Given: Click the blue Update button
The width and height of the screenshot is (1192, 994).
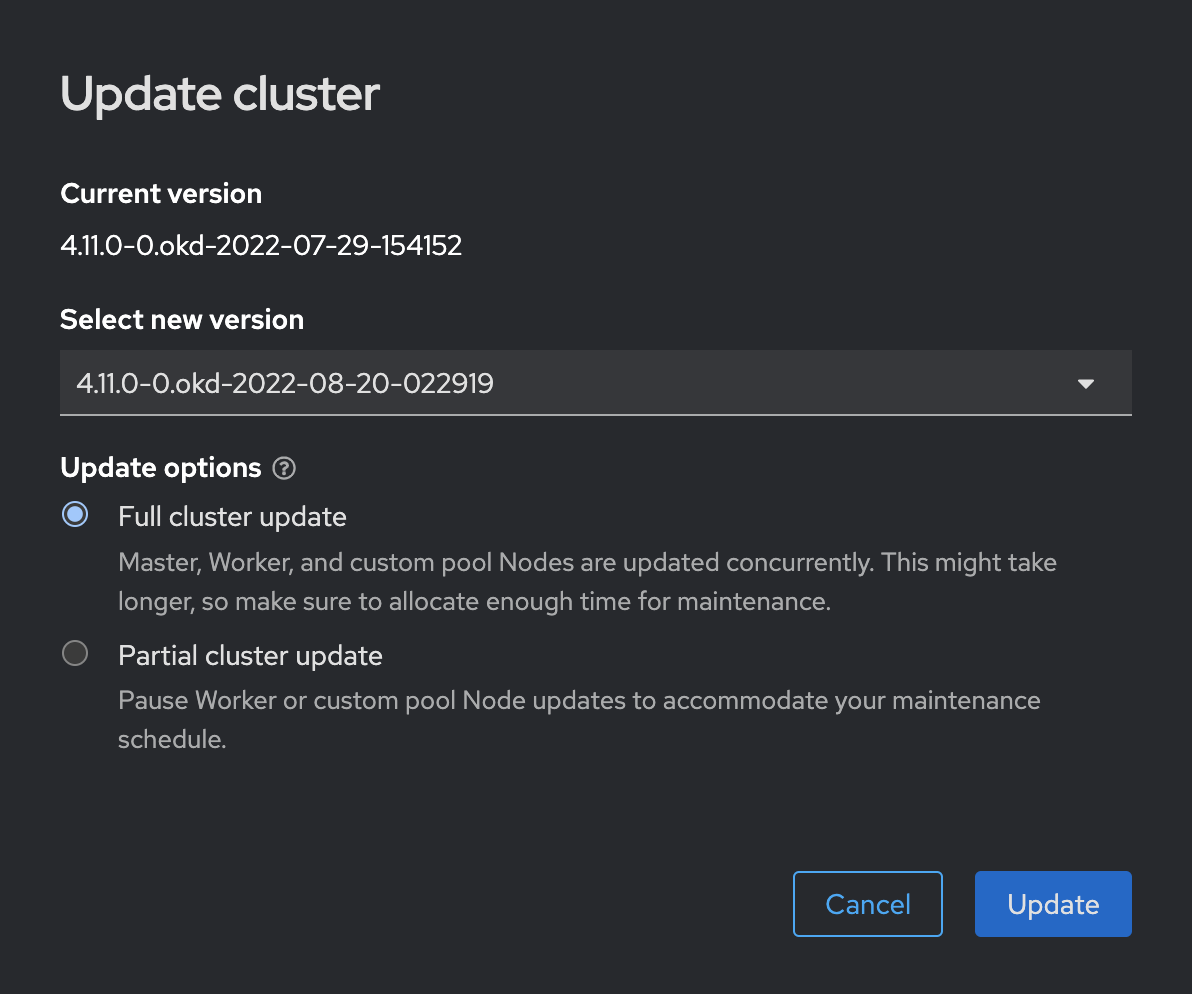Looking at the screenshot, I should (x=1053, y=904).
